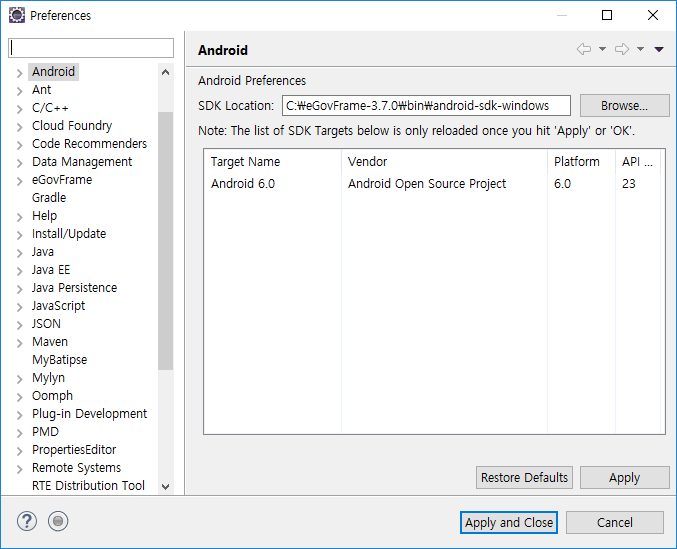Click the API level 23 cell
Screen dimensions: 677x549
click(629, 184)
